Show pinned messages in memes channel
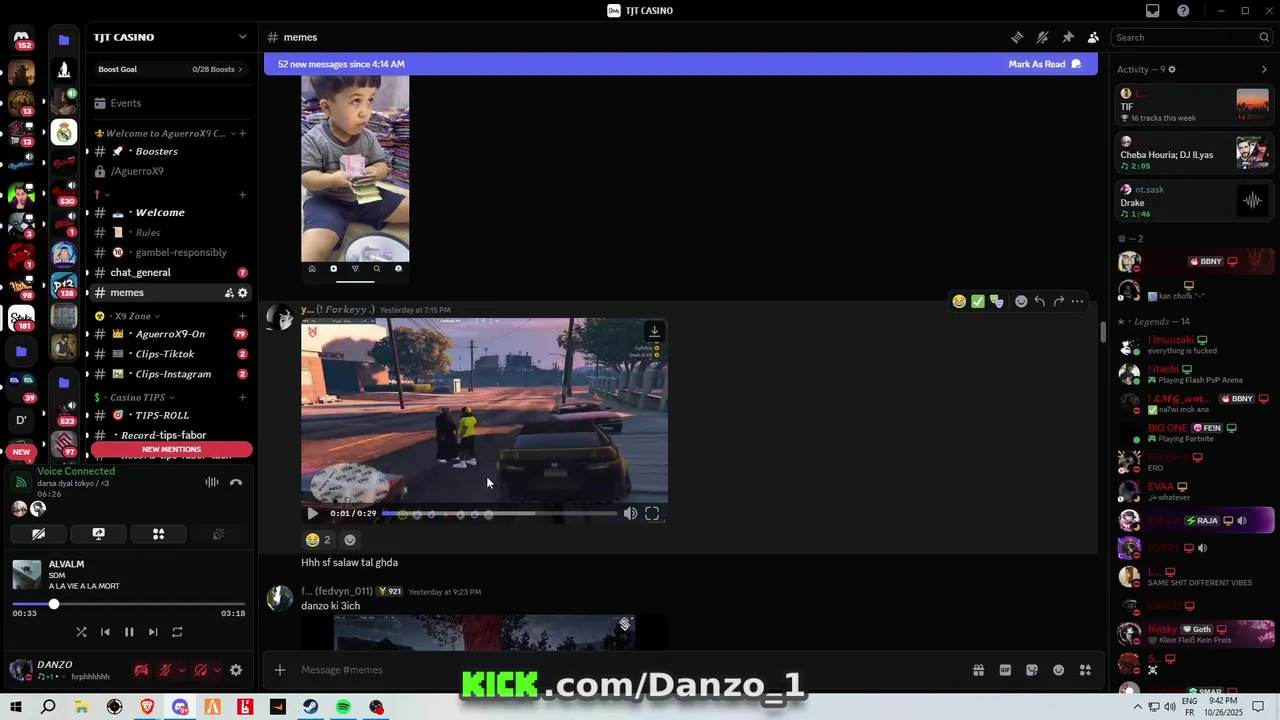This screenshot has height=720, width=1280. point(1068,37)
